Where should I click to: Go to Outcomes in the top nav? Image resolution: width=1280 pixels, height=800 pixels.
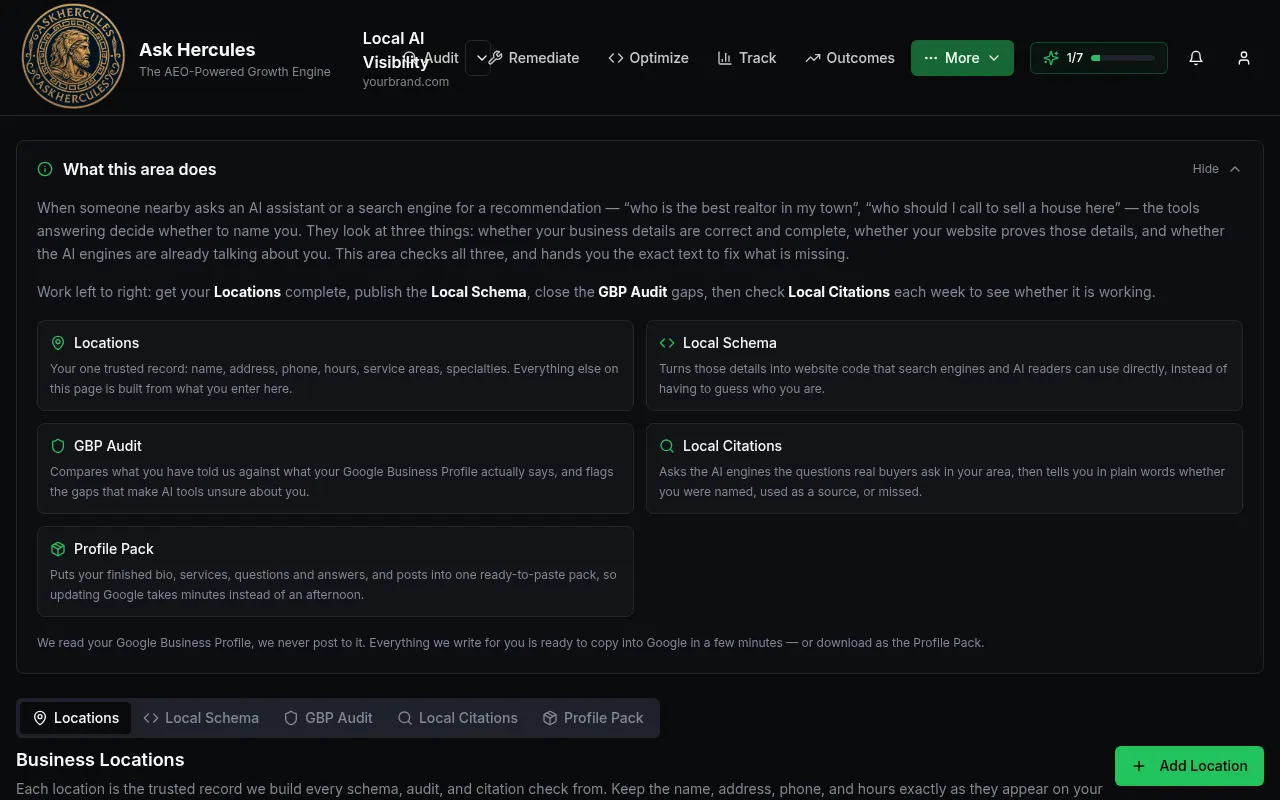point(850,58)
